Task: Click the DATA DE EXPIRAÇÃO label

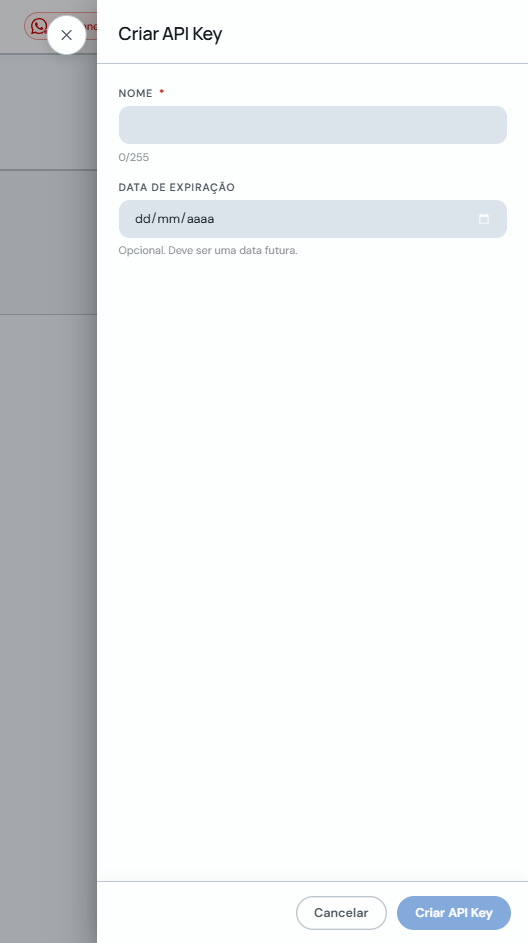Action: pos(177,187)
